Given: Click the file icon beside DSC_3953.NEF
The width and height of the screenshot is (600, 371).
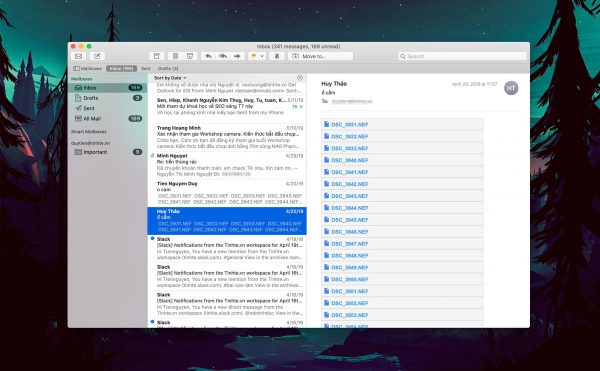Looking at the screenshot, I should click(x=326, y=315).
